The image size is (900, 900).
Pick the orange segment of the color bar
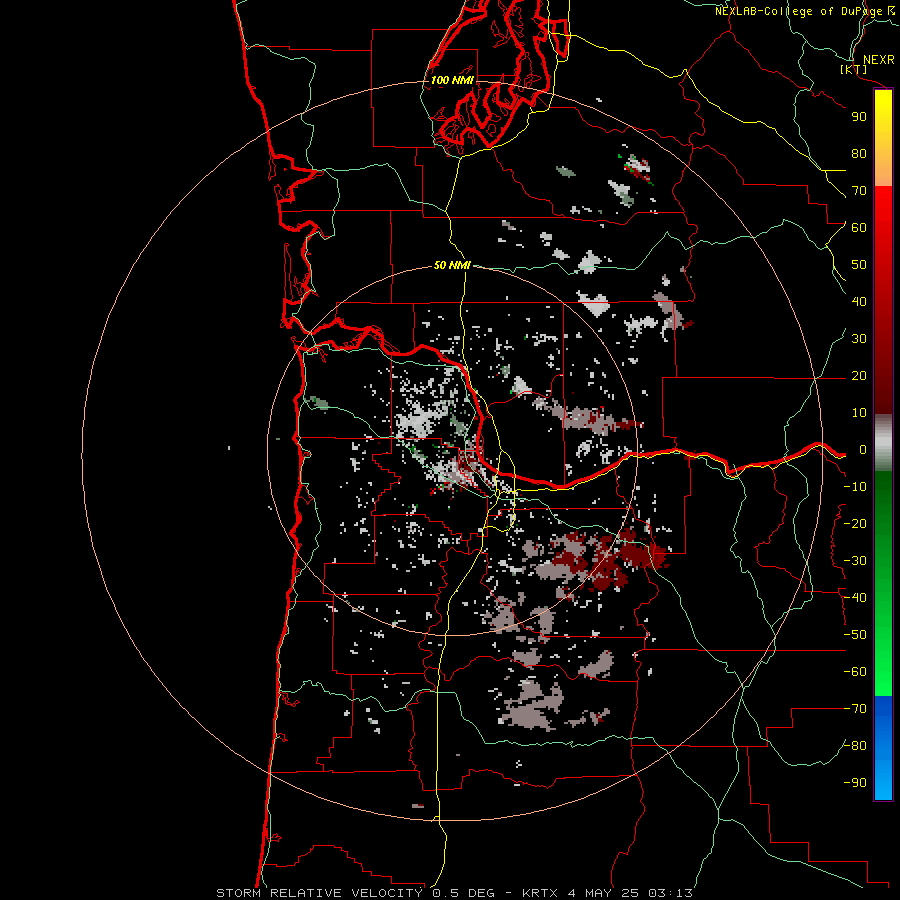click(883, 168)
